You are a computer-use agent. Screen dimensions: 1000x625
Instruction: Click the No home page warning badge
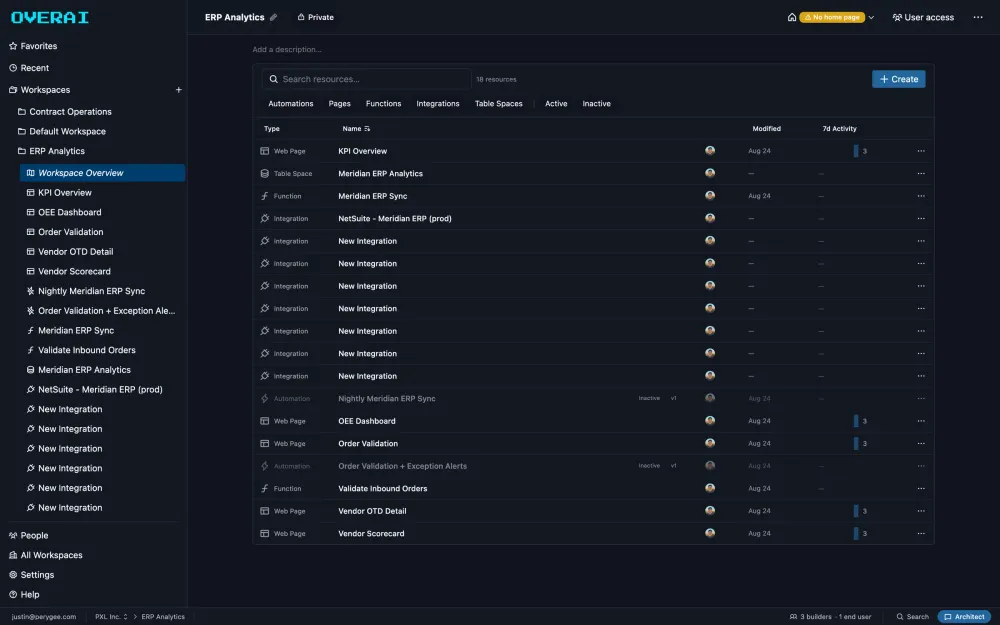tap(832, 17)
